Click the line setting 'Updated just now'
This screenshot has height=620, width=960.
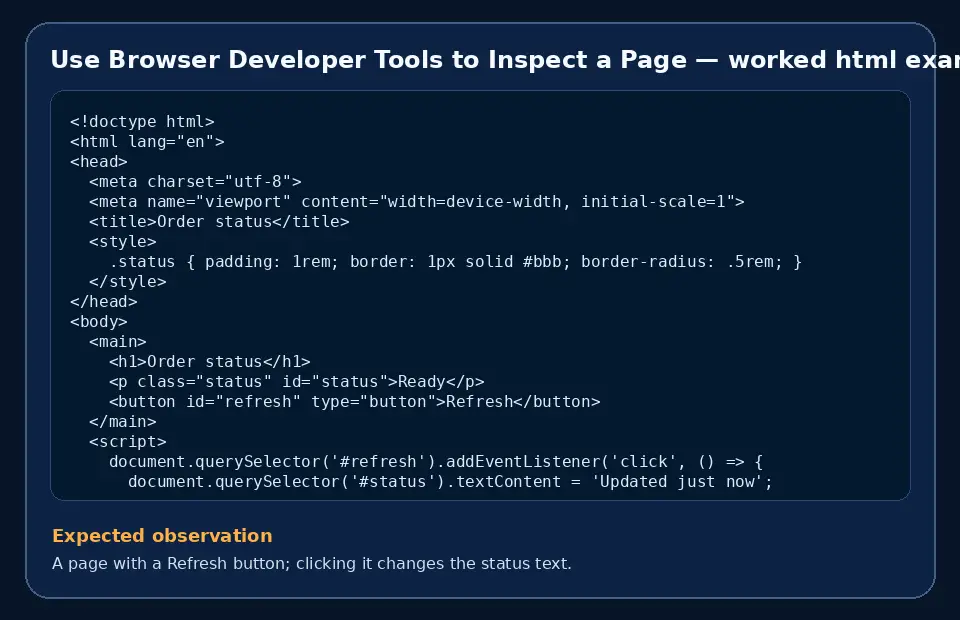[x=451, y=482]
